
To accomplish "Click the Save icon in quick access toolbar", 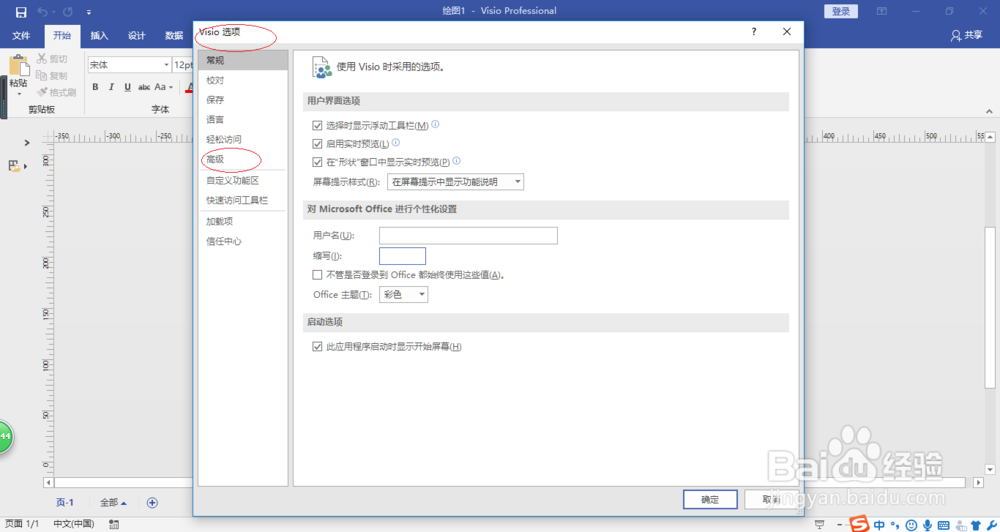I will coord(21,12).
